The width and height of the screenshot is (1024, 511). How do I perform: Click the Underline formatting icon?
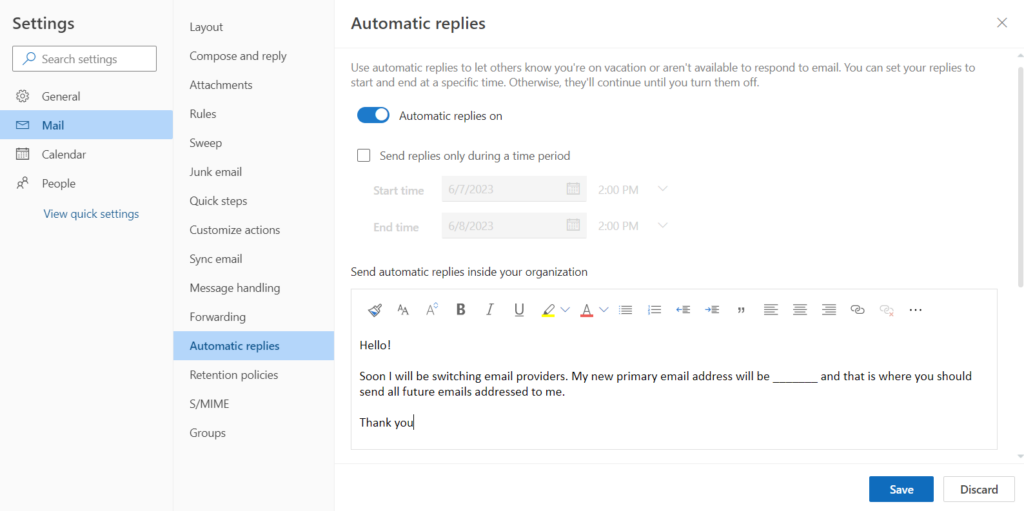tap(519, 310)
